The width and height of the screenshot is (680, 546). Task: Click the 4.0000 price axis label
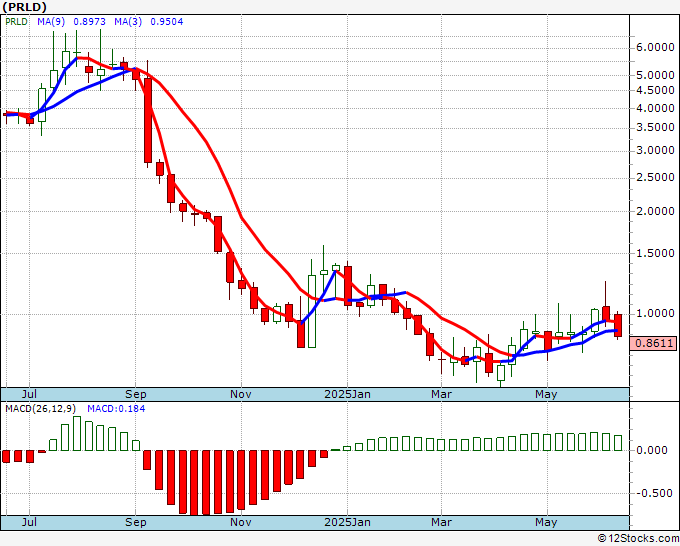(x=655, y=108)
